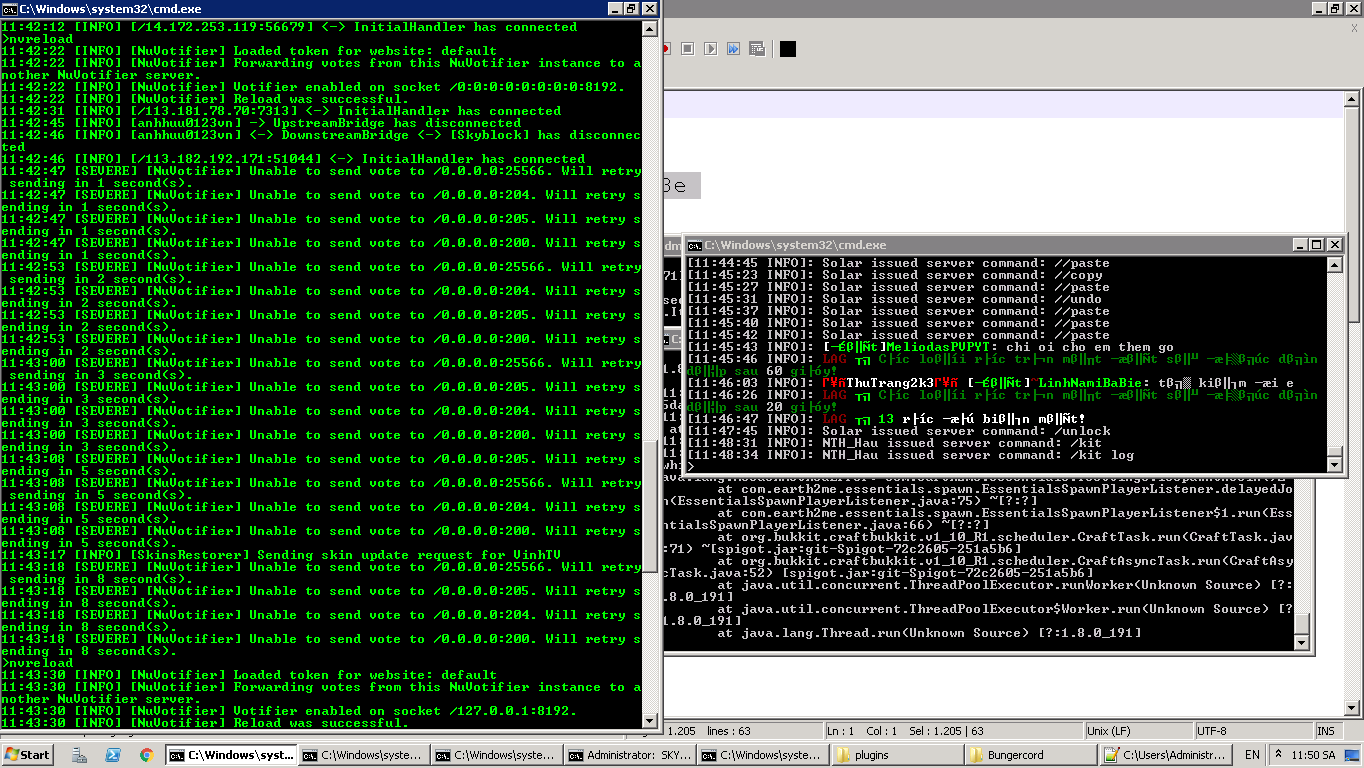
Task: Run macro multiple times icon
Action: (x=733, y=49)
